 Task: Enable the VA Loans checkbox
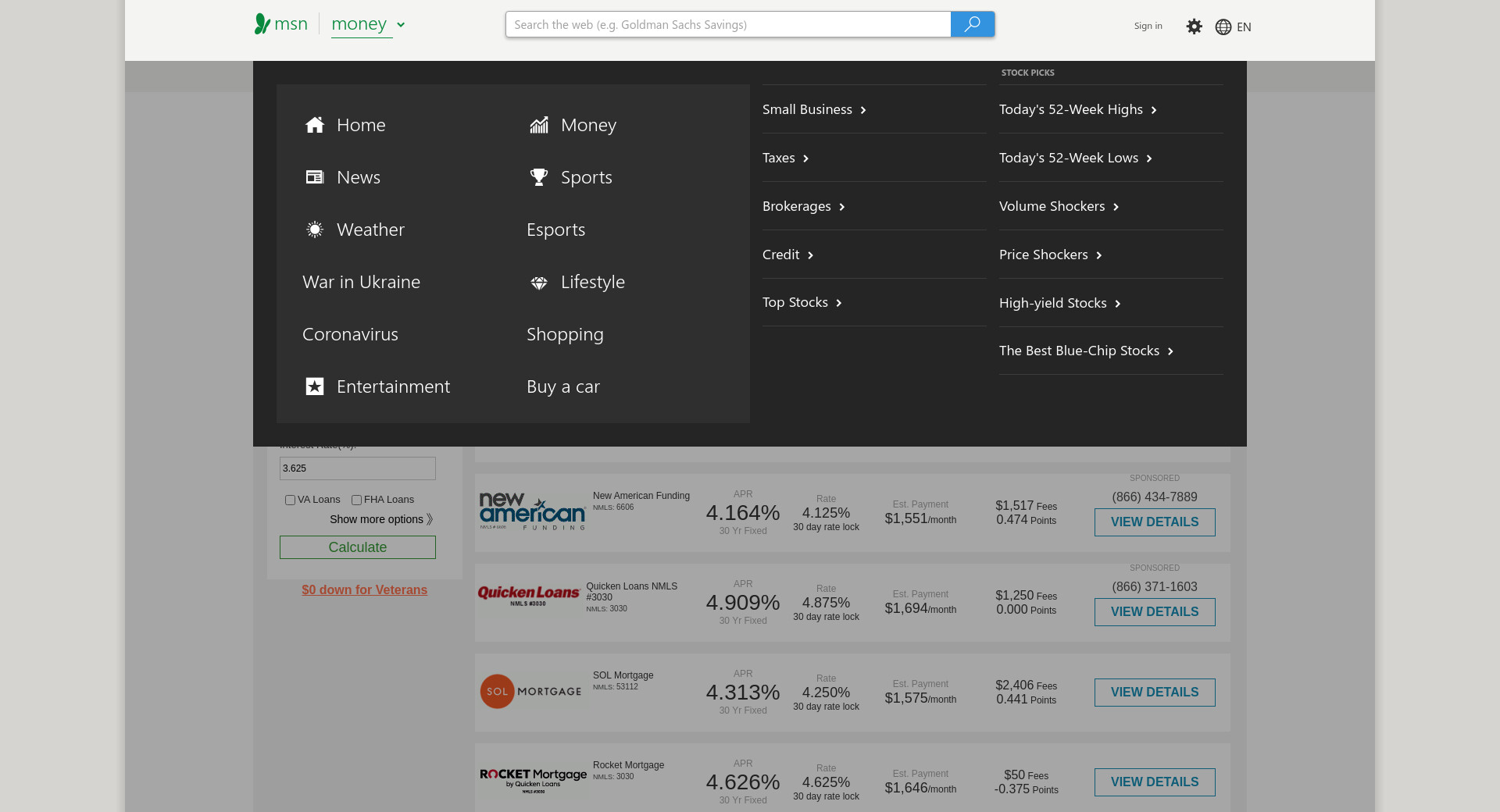[290, 500]
